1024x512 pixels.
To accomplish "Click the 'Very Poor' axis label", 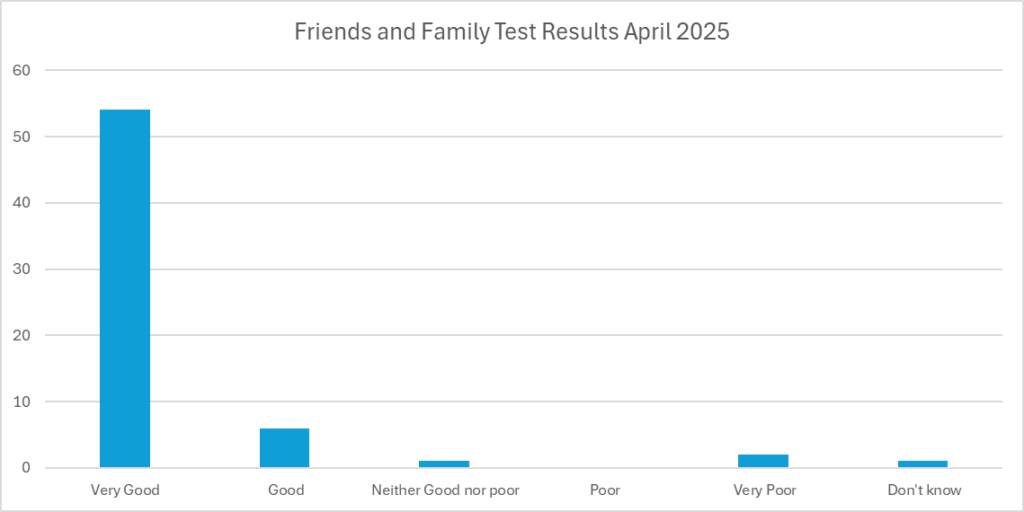I will pyautogui.click(x=764, y=490).
